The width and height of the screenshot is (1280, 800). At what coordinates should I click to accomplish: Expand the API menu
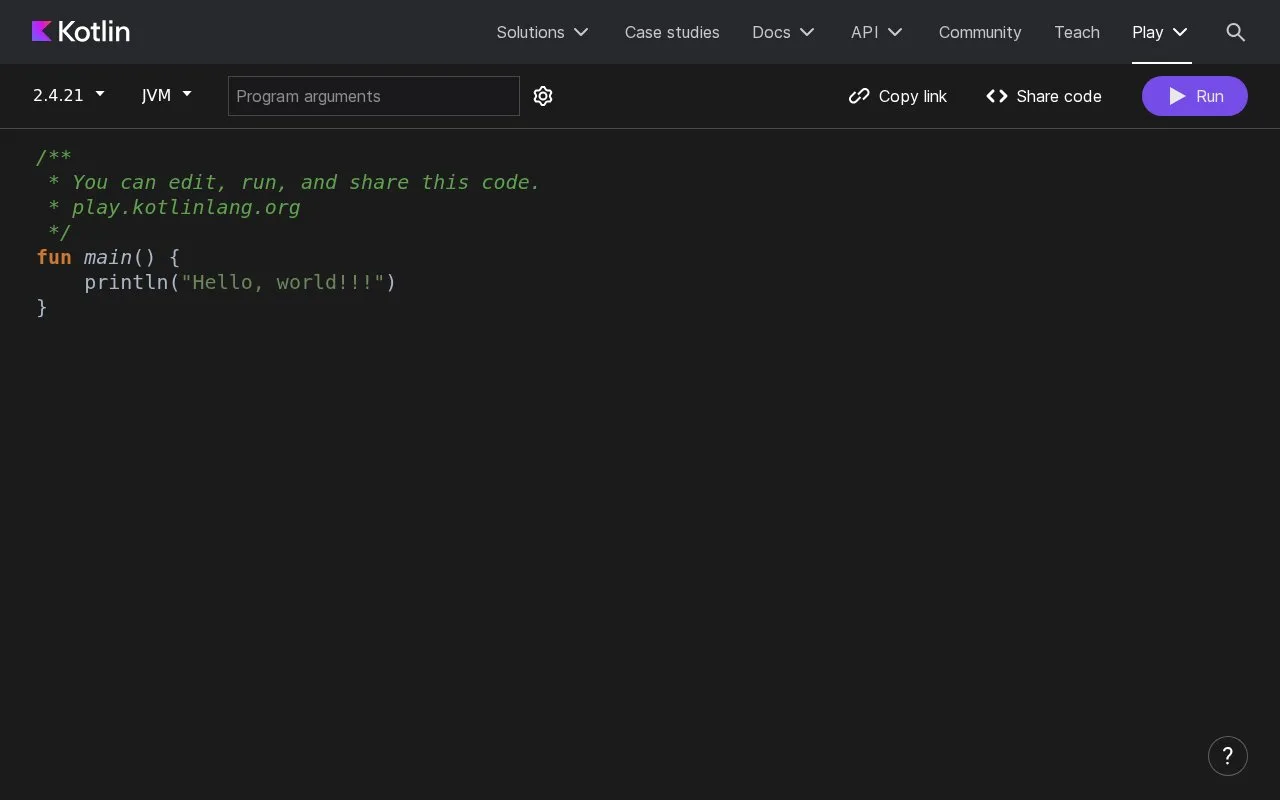coord(877,32)
